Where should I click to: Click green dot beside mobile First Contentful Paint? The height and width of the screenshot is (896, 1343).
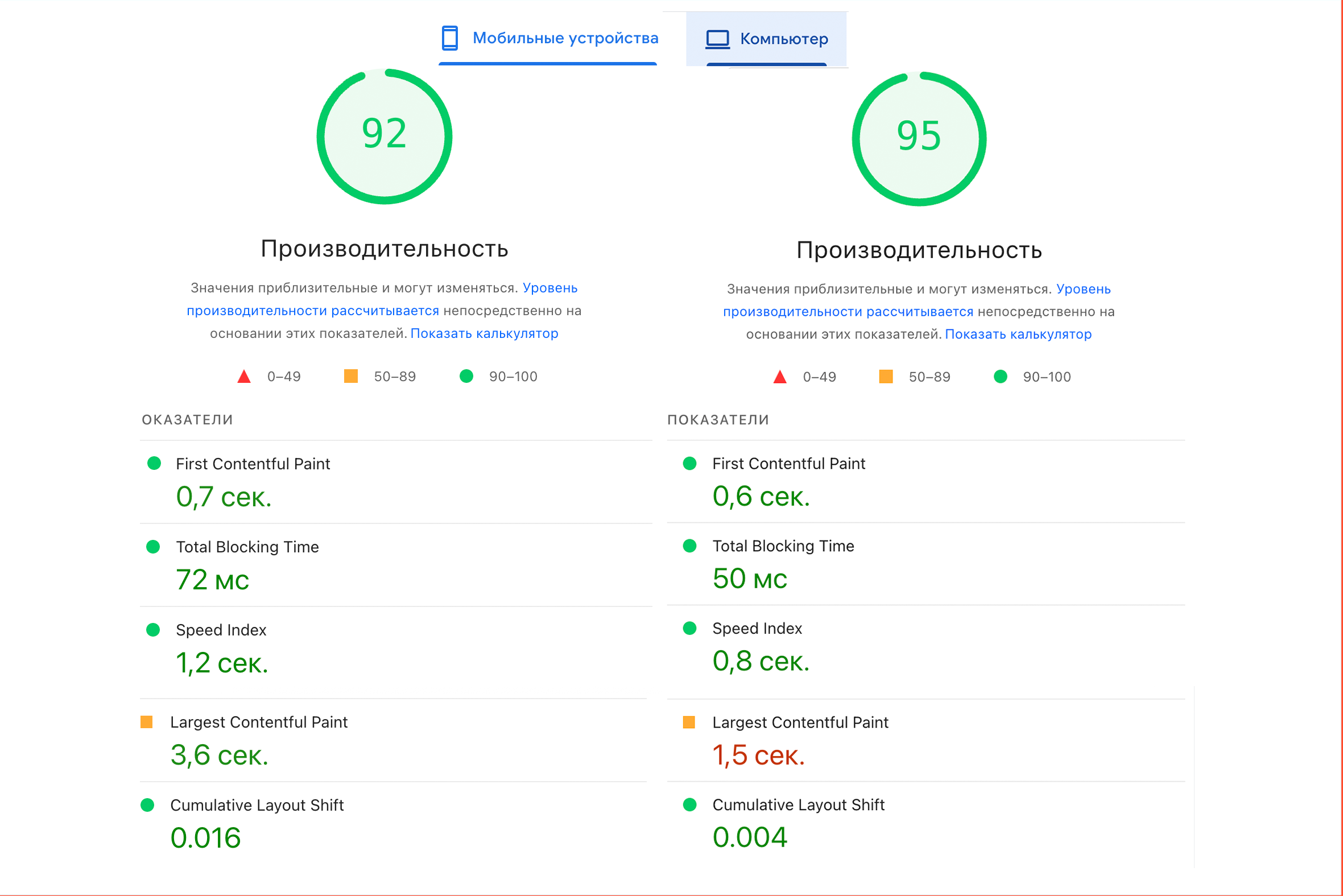coord(154,463)
